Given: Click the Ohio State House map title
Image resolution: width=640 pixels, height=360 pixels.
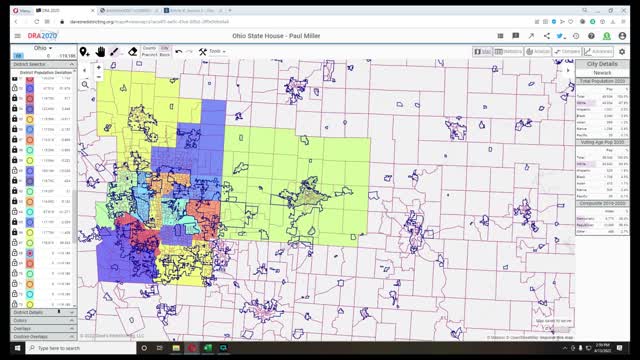Looking at the screenshot, I should (276, 36).
